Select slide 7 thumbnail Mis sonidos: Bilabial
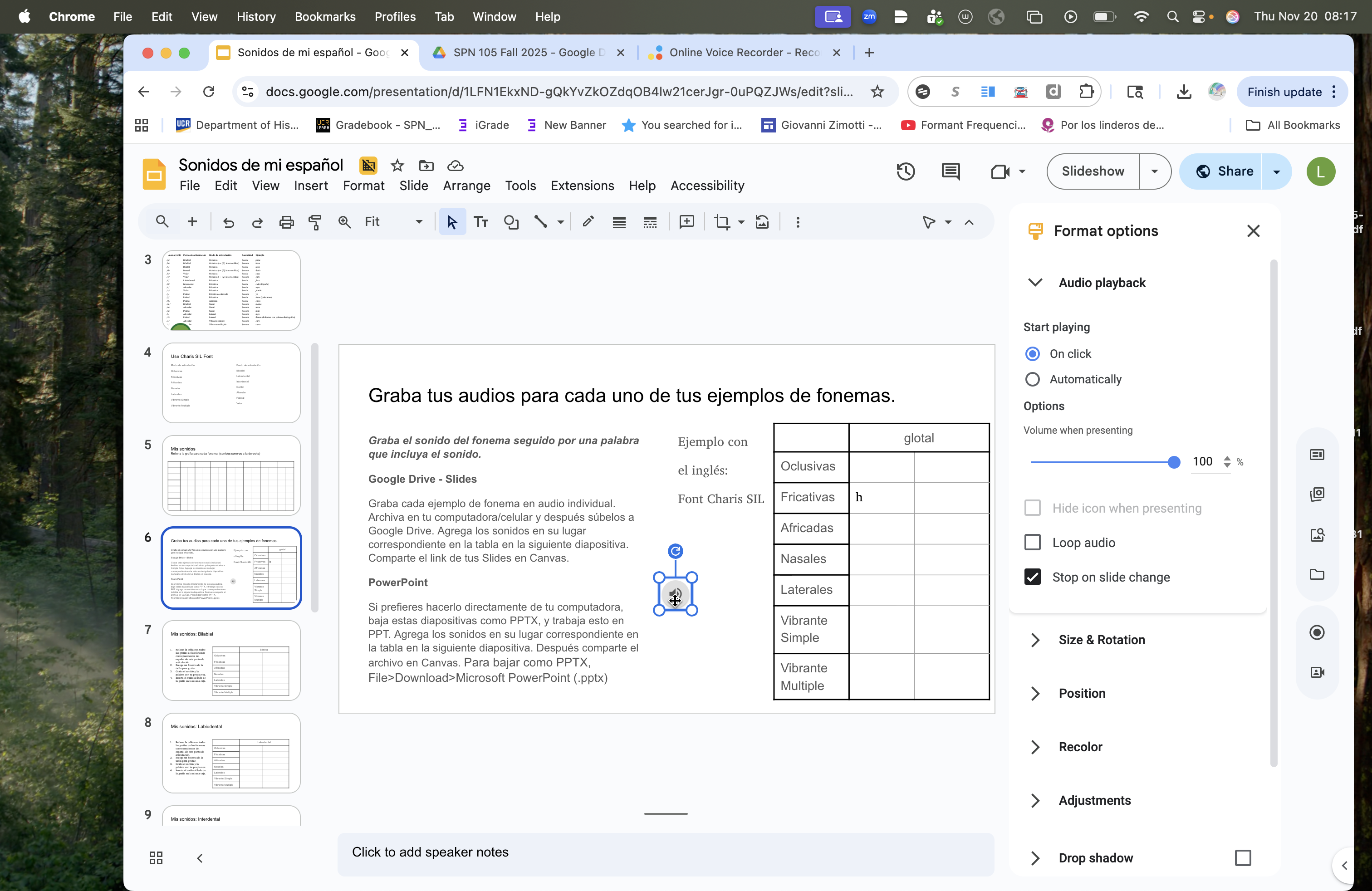This screenshot has height=891, width=1372. [x=231, y=661]
